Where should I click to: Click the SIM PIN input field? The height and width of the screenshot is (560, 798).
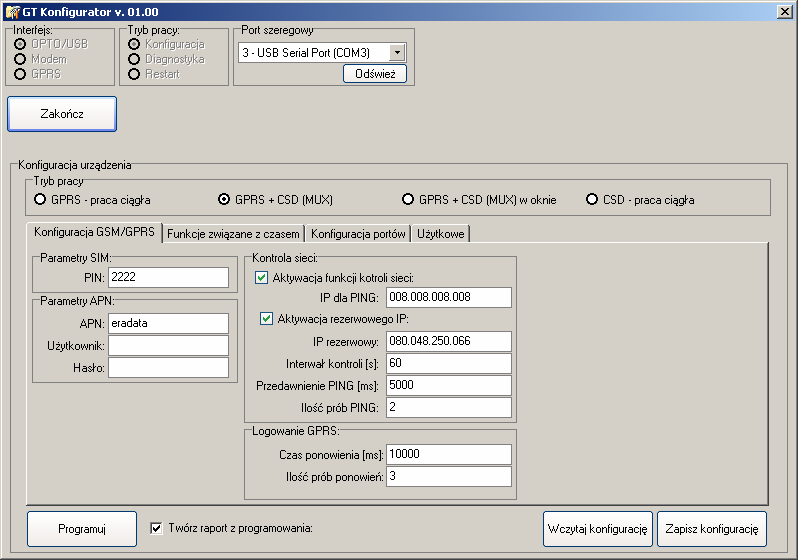tap(168, 277)
